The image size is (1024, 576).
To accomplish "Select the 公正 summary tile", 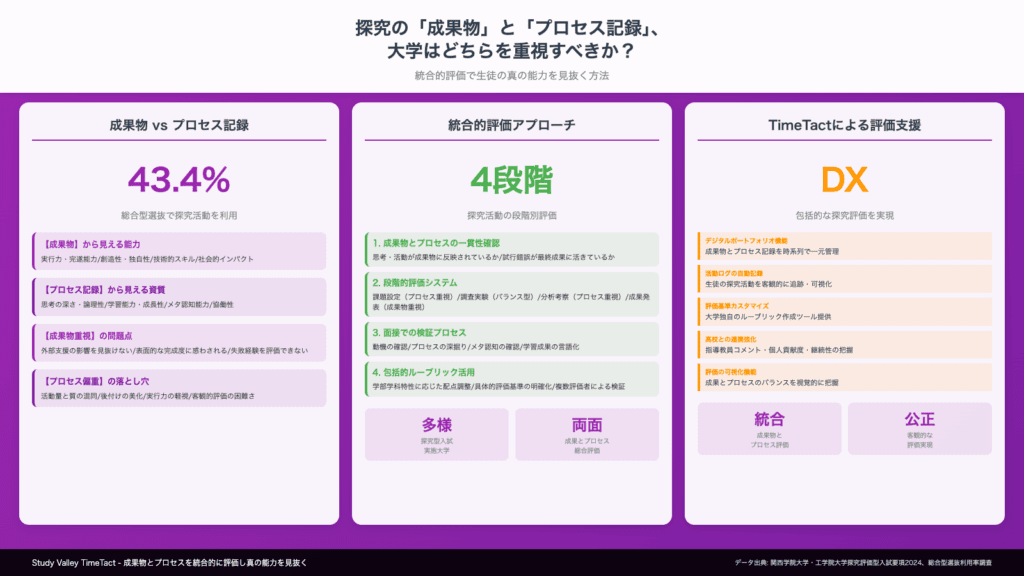I will [x=919, y=428].
